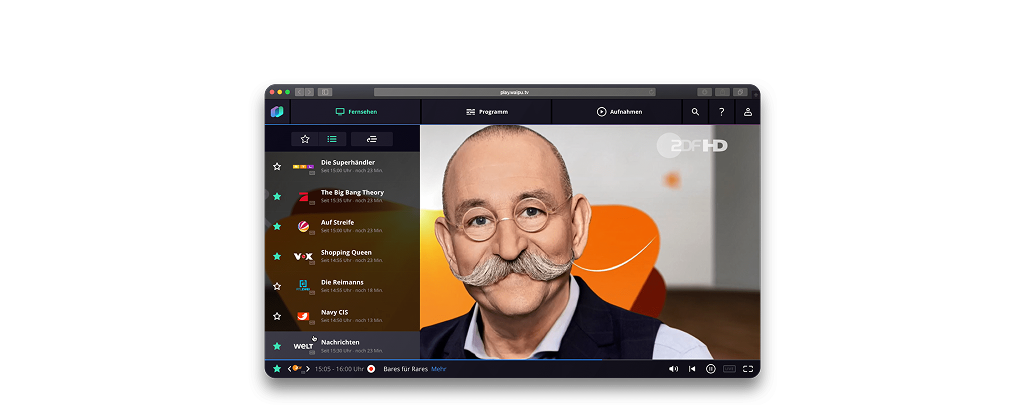Image resolution: width=1024 pixels, height=411 pixels.
Task: Click the help question mark icon
Action: (721, 112)
